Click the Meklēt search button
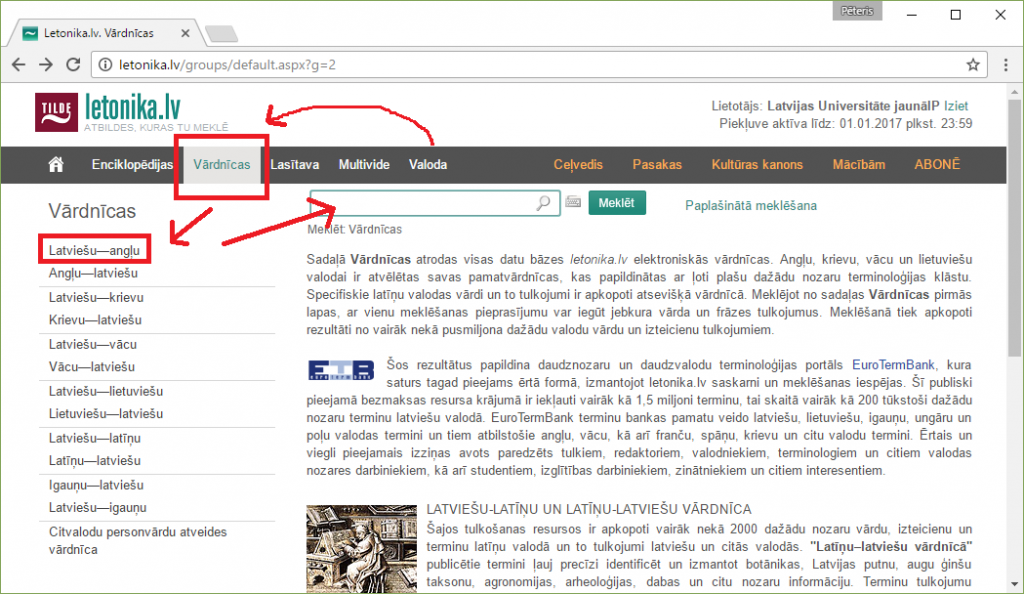Viewport: 1024px width, 594px height. [616, 203]
